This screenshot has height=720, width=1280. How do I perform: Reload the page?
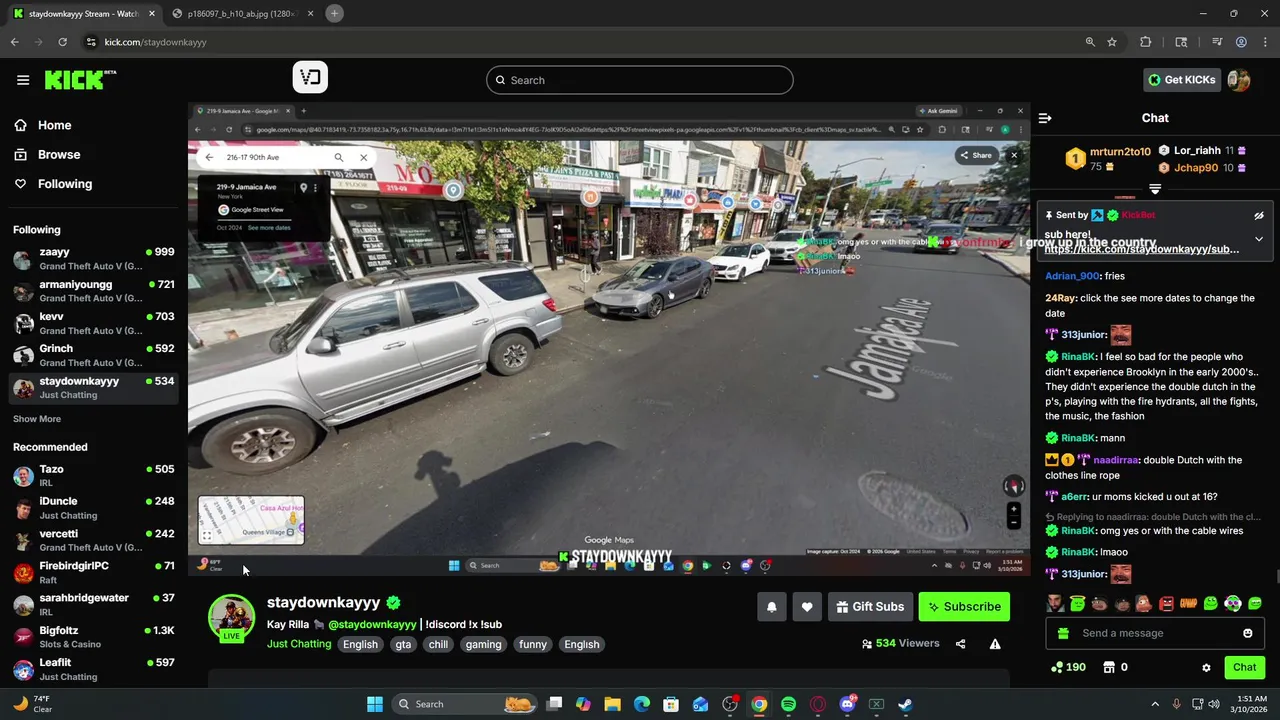click(x=62, y=42)
